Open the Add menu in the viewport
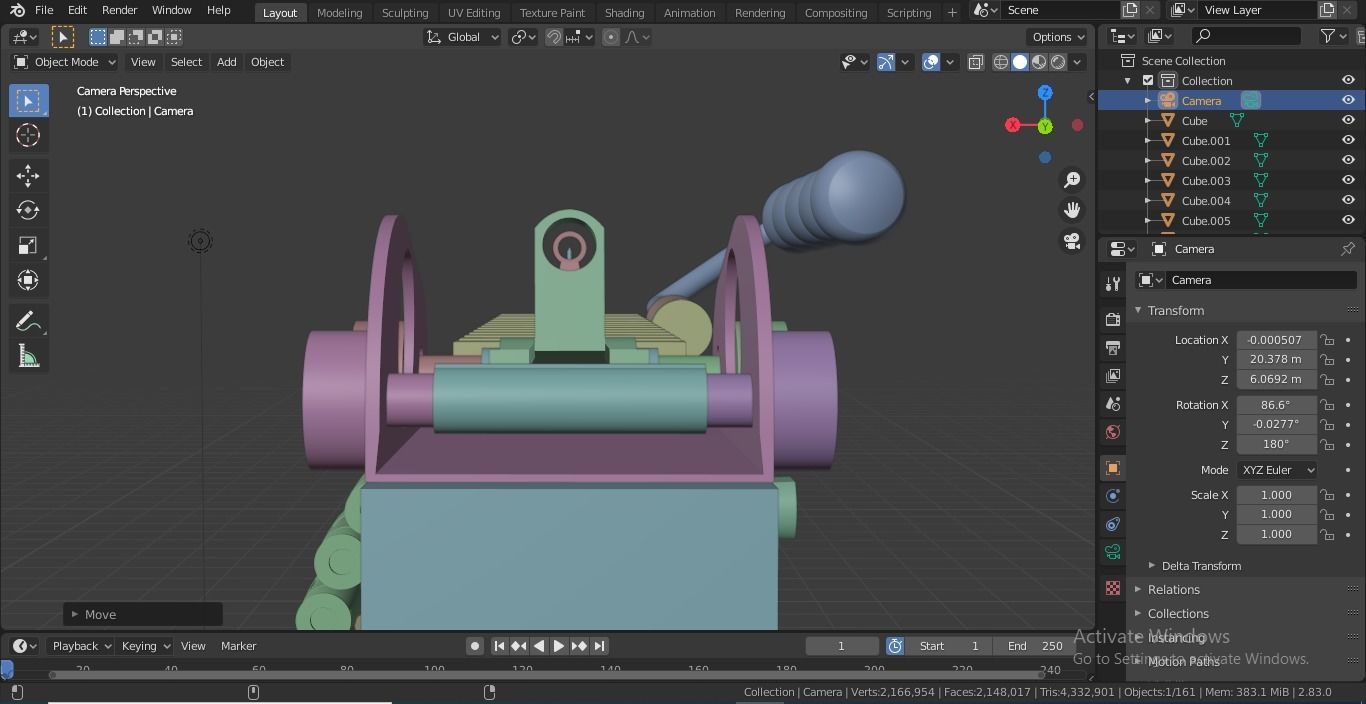The height and width of the screenshot is (704, 1366). (x=227, y=62)
